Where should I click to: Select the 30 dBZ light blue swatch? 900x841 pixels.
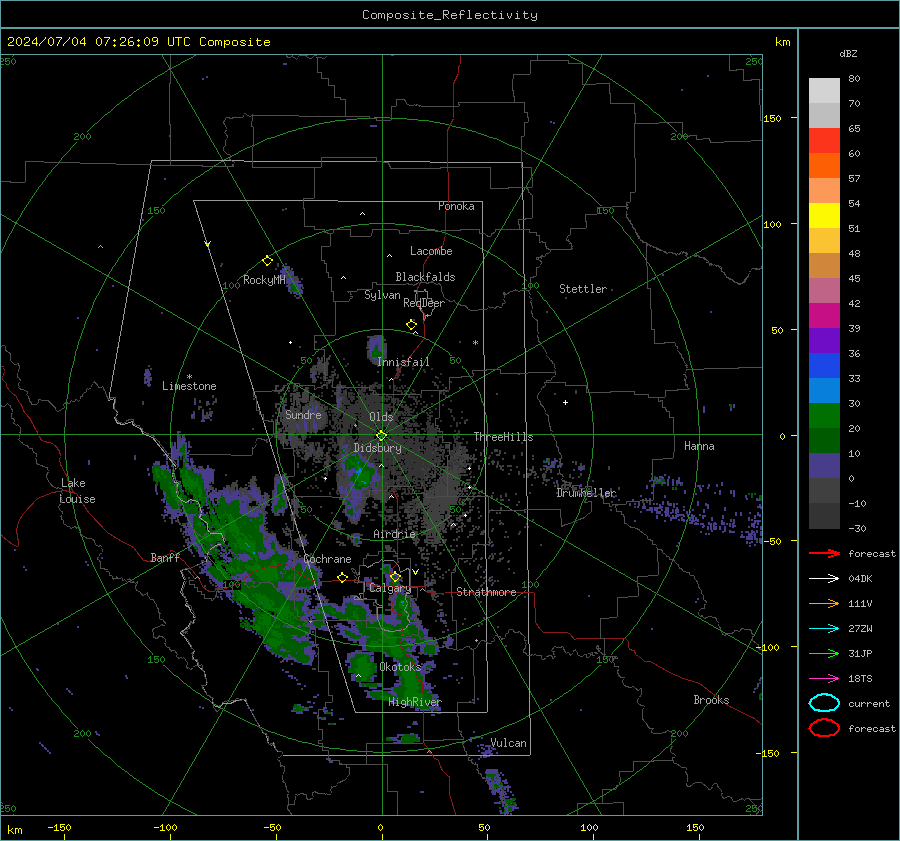click(824, 390)
